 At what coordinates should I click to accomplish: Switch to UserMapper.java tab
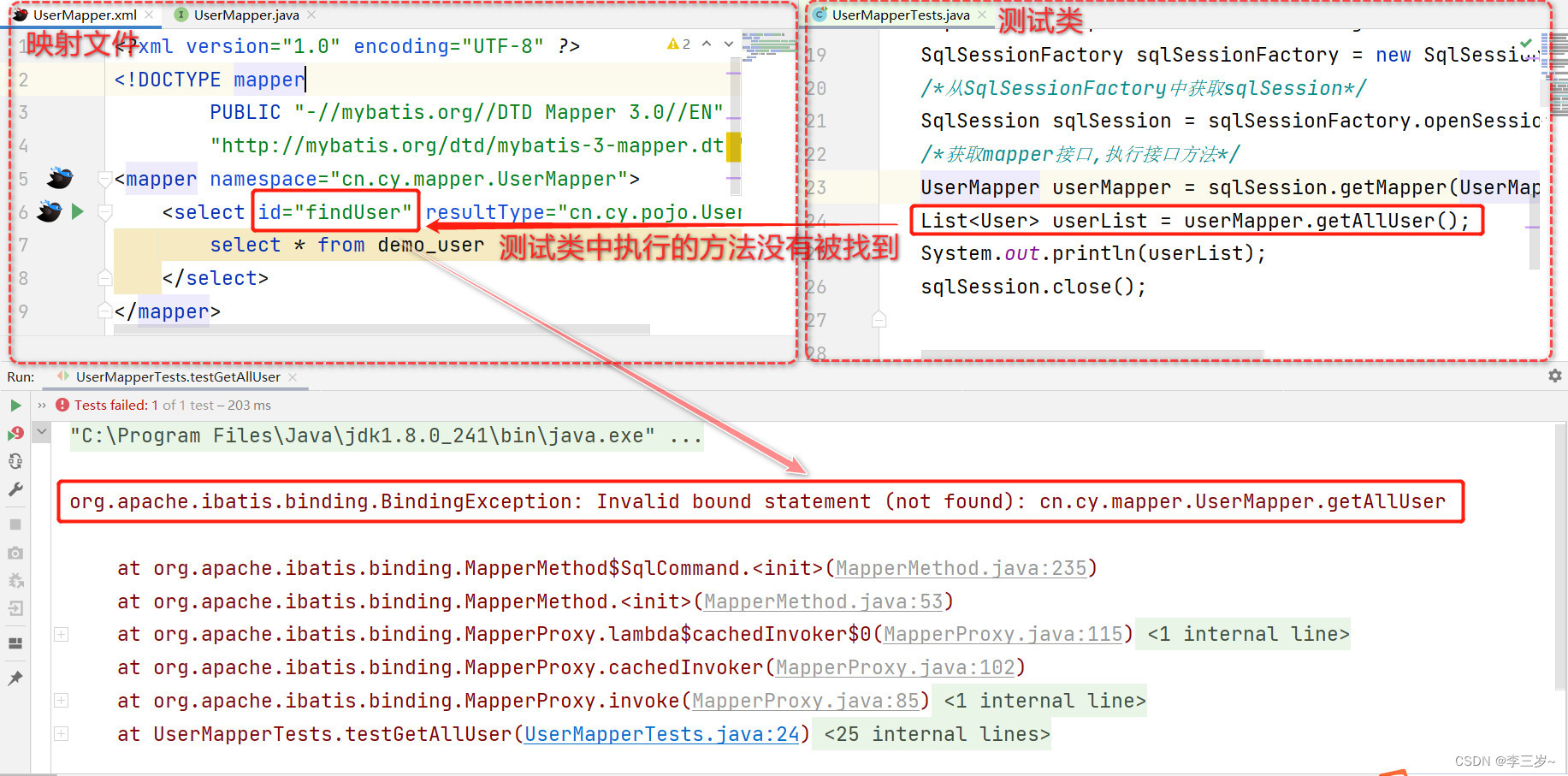point(246,15)
